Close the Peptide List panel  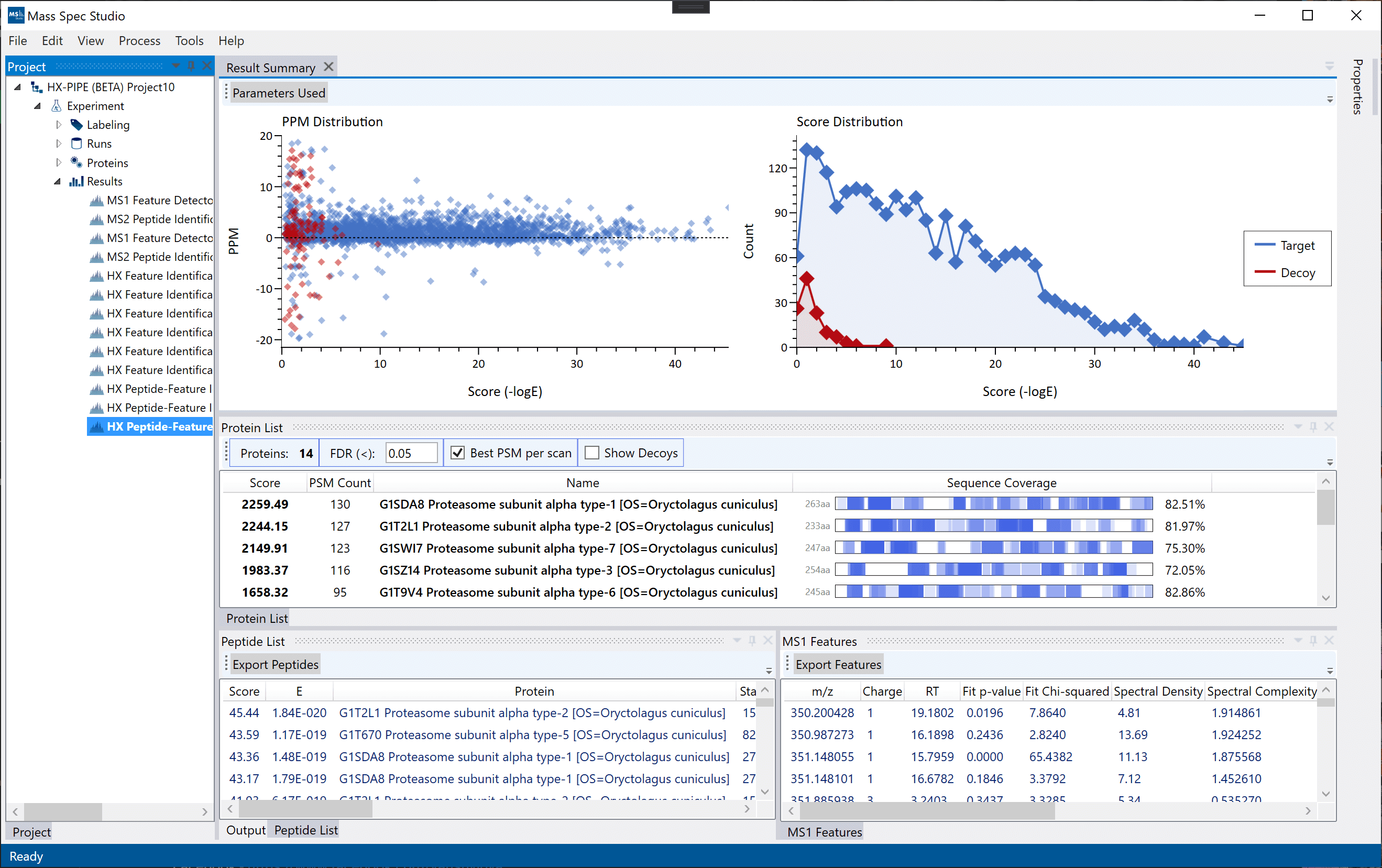tap(767, 641)
